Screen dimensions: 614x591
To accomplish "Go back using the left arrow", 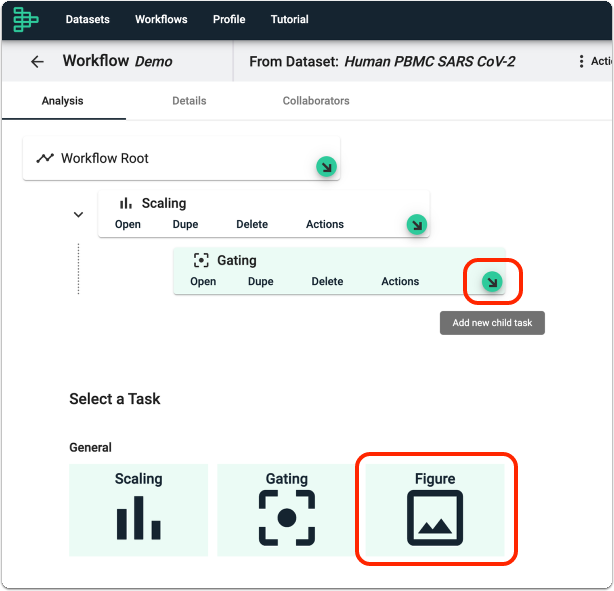I will click(x=37, y=61).
